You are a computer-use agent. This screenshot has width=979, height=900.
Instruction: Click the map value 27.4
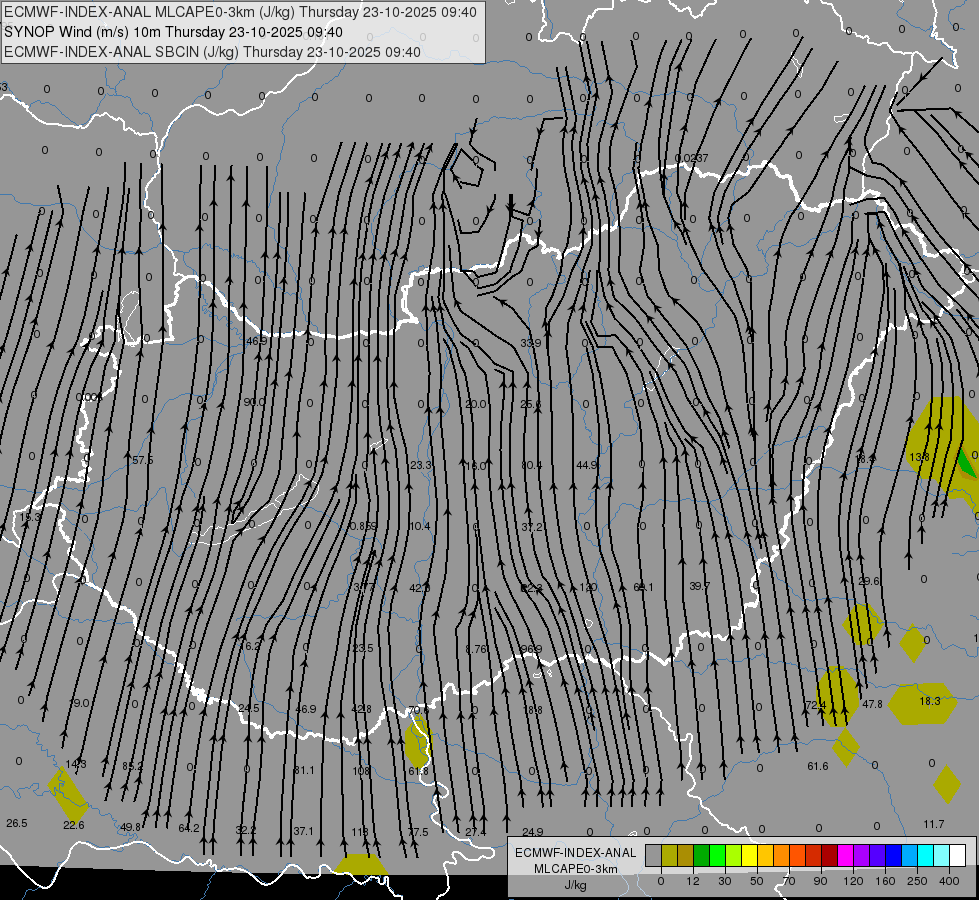pos(475,832)
